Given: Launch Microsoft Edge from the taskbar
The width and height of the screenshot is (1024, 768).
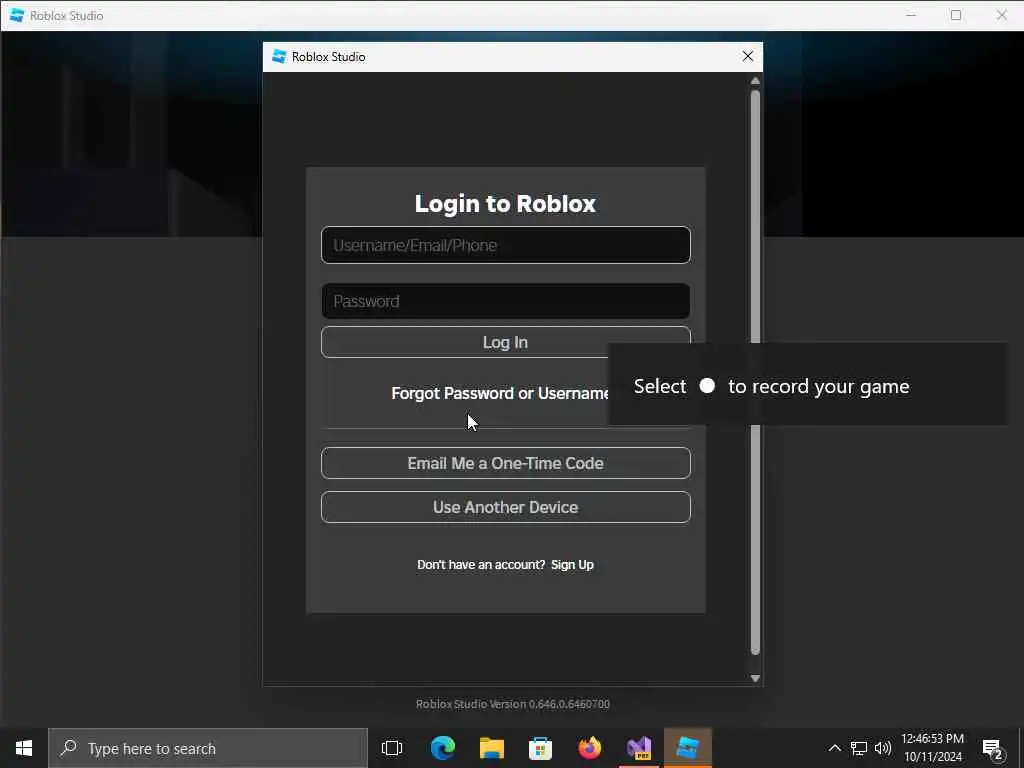Looking at the screenshot, I should [x=443, y=748].
